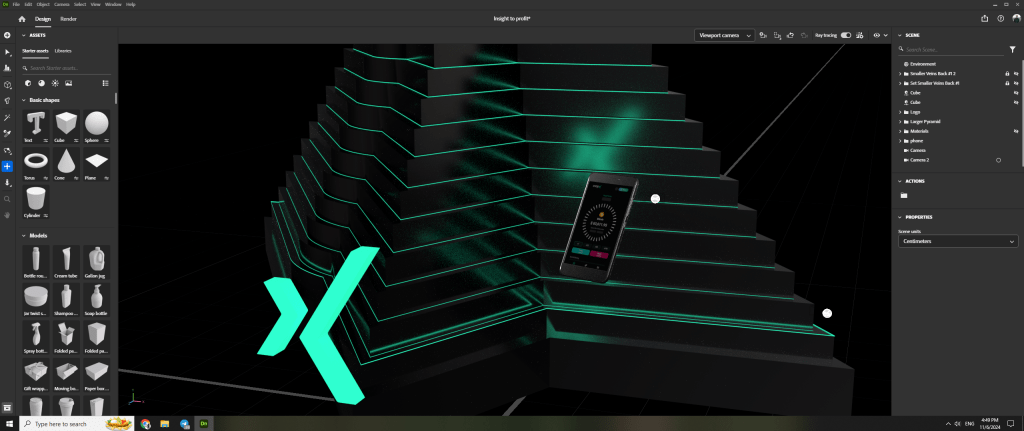
Task: Filter starter assets by Images icon
Action: pyautogui.click(x=67, y=83)
